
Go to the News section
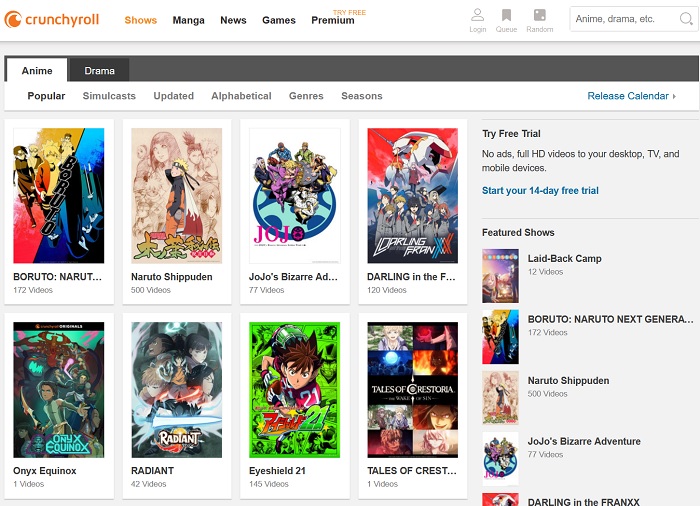tap(233, 20)
